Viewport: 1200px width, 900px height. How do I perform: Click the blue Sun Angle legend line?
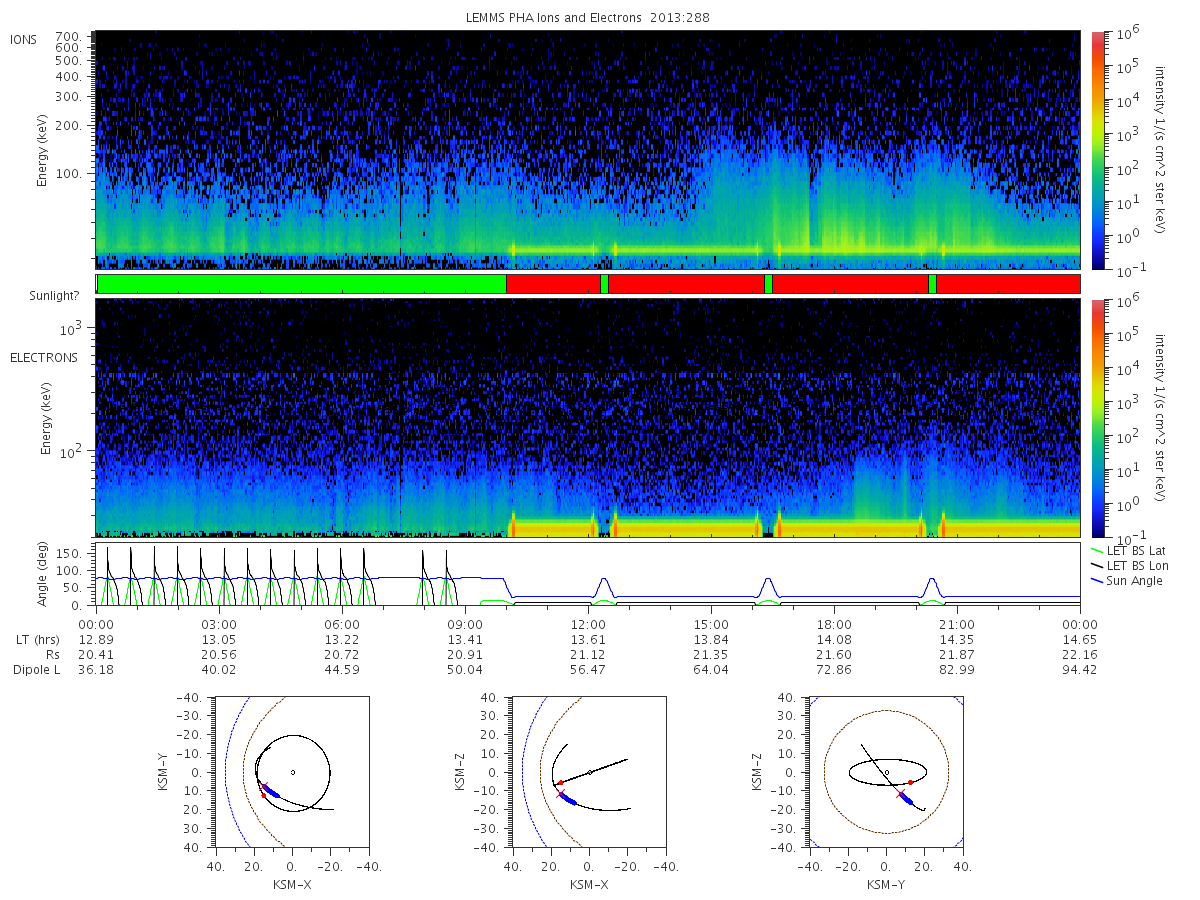(1096, 581)
